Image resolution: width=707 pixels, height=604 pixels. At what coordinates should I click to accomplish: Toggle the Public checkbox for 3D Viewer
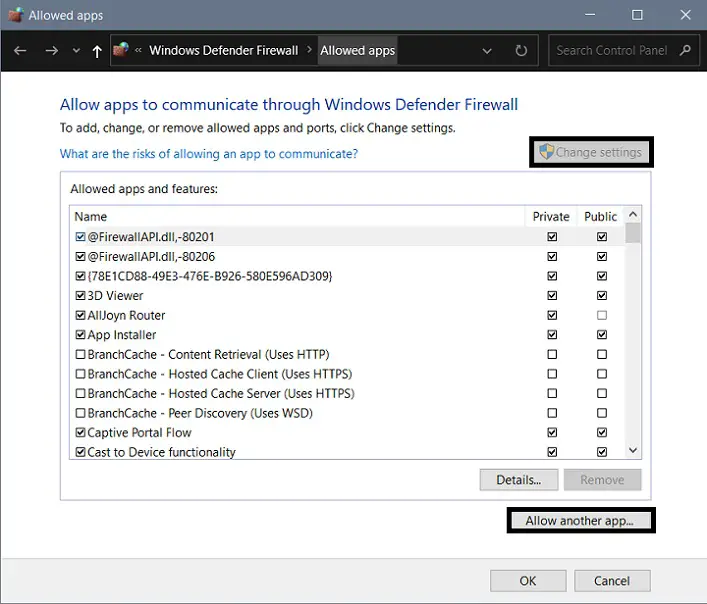click(x=601, y=296)
